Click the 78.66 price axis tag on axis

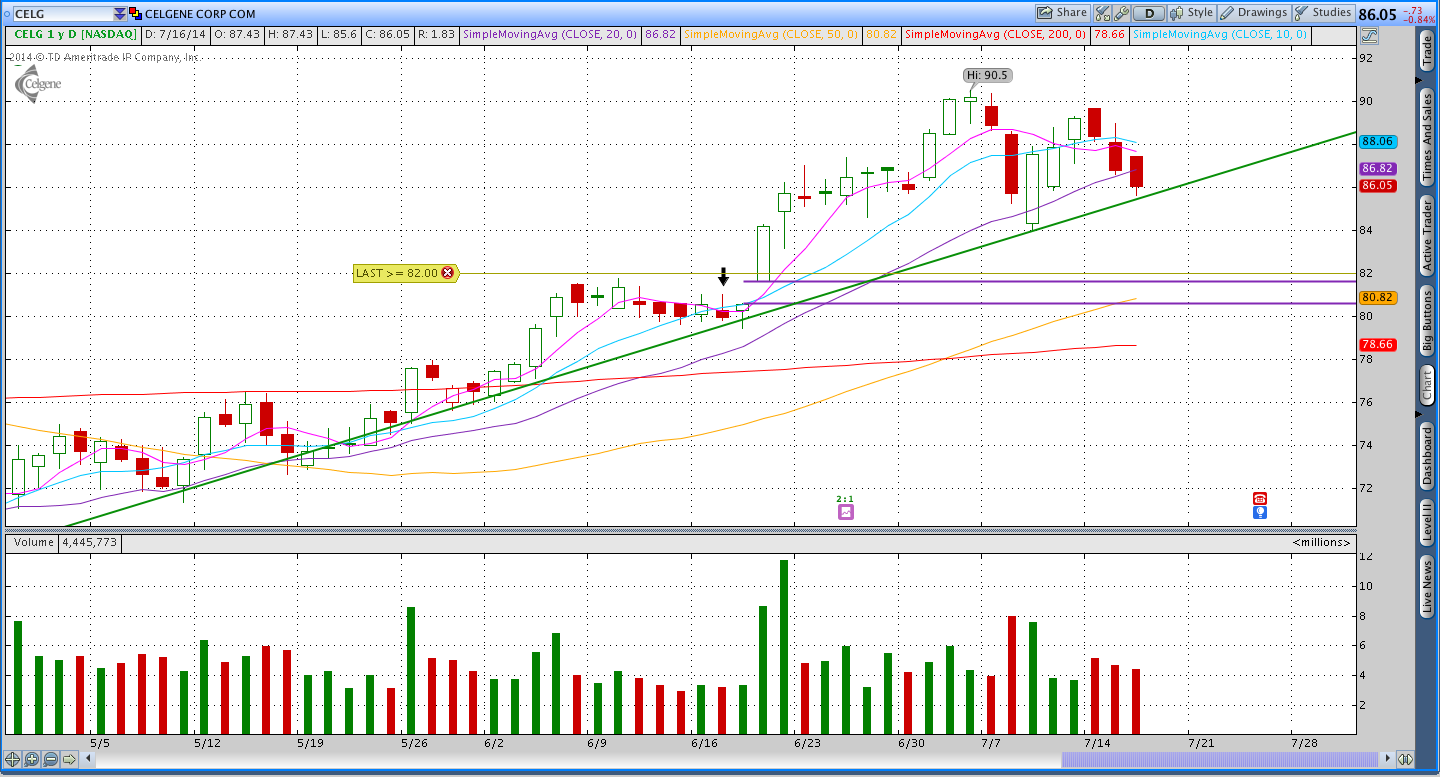[x=1378, y=344]
